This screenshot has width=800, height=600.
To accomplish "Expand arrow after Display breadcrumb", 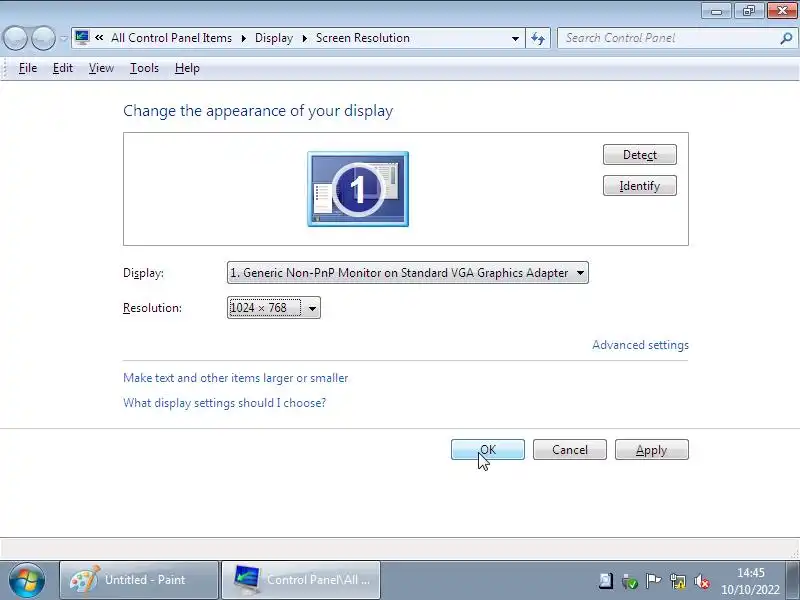I will tap(305, 38).
